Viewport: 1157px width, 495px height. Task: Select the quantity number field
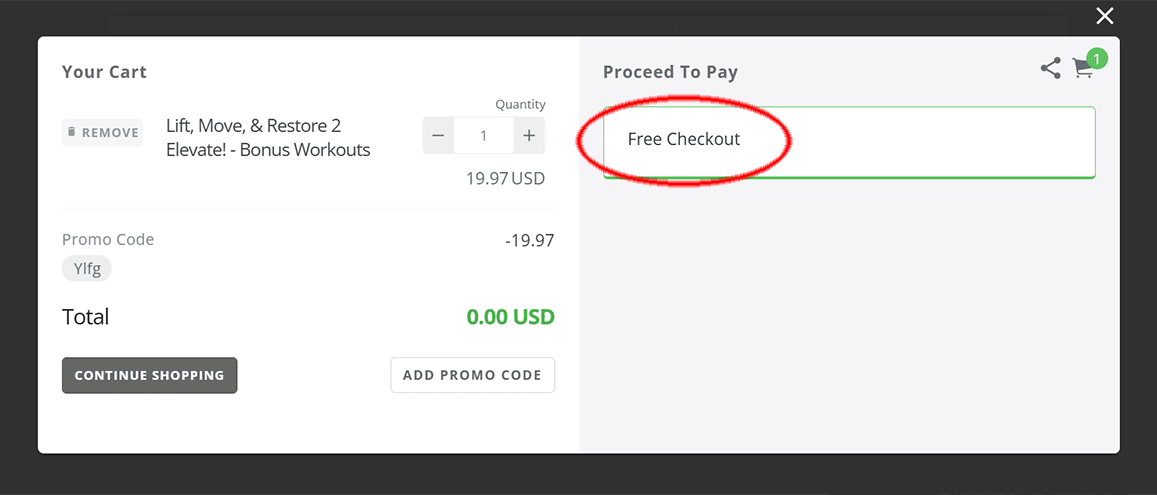tap(484, 136)
